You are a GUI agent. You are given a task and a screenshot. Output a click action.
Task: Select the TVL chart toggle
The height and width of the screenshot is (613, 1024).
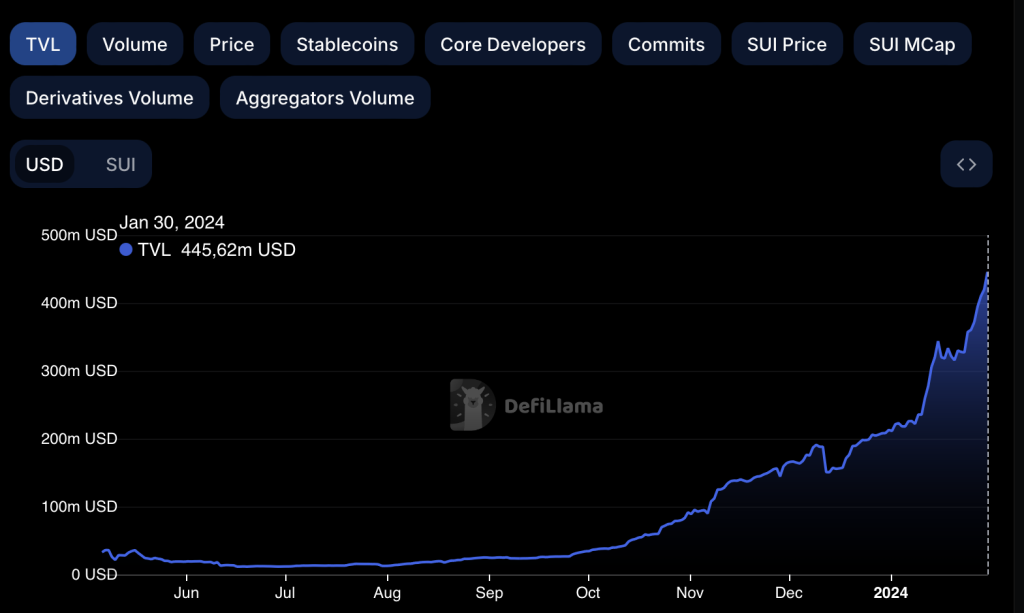click(43, 44)
